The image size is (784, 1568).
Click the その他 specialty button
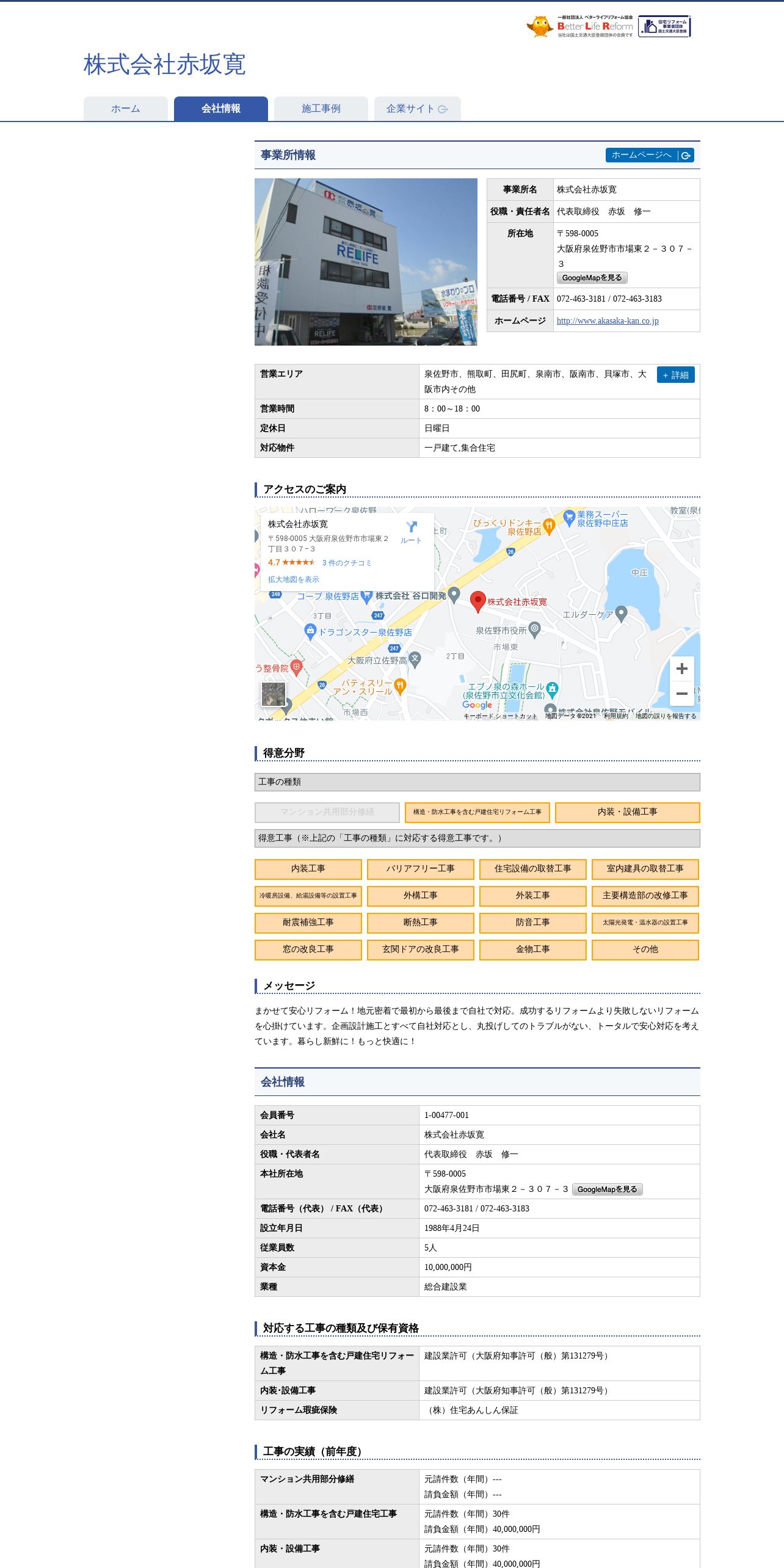tap(645, 949)
